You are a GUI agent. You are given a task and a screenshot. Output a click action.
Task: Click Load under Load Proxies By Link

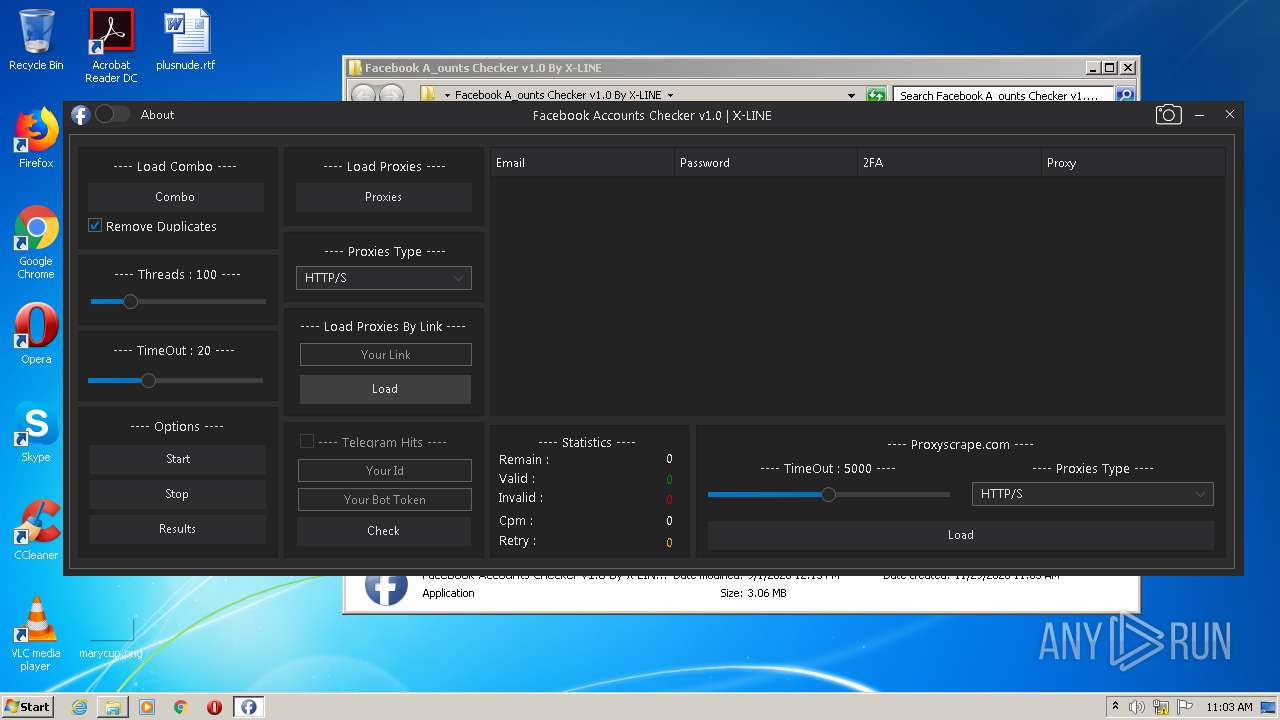pos(385,389)
